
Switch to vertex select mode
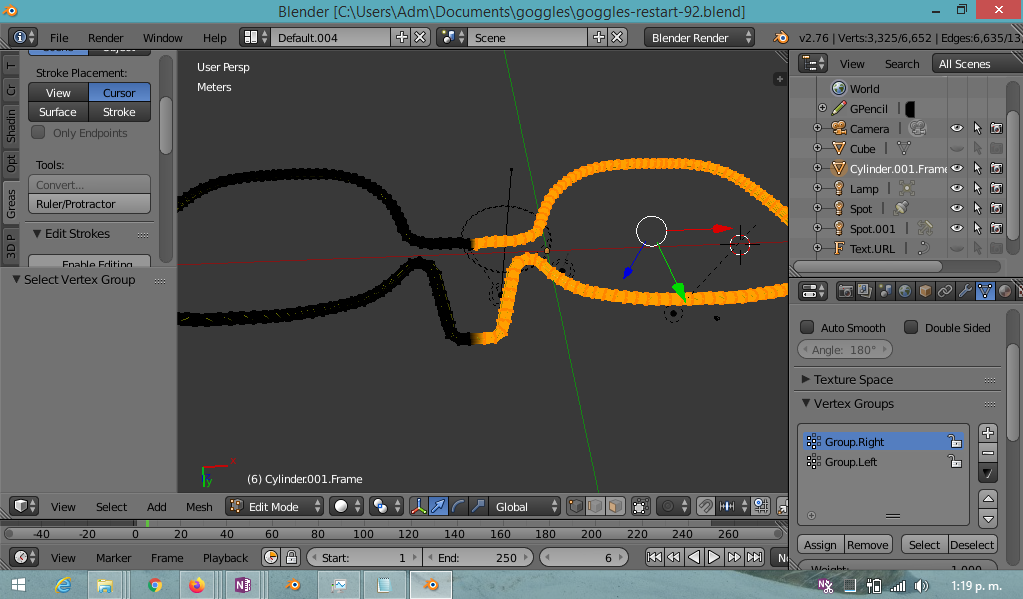pyautogui.click(x=575, y=506)
